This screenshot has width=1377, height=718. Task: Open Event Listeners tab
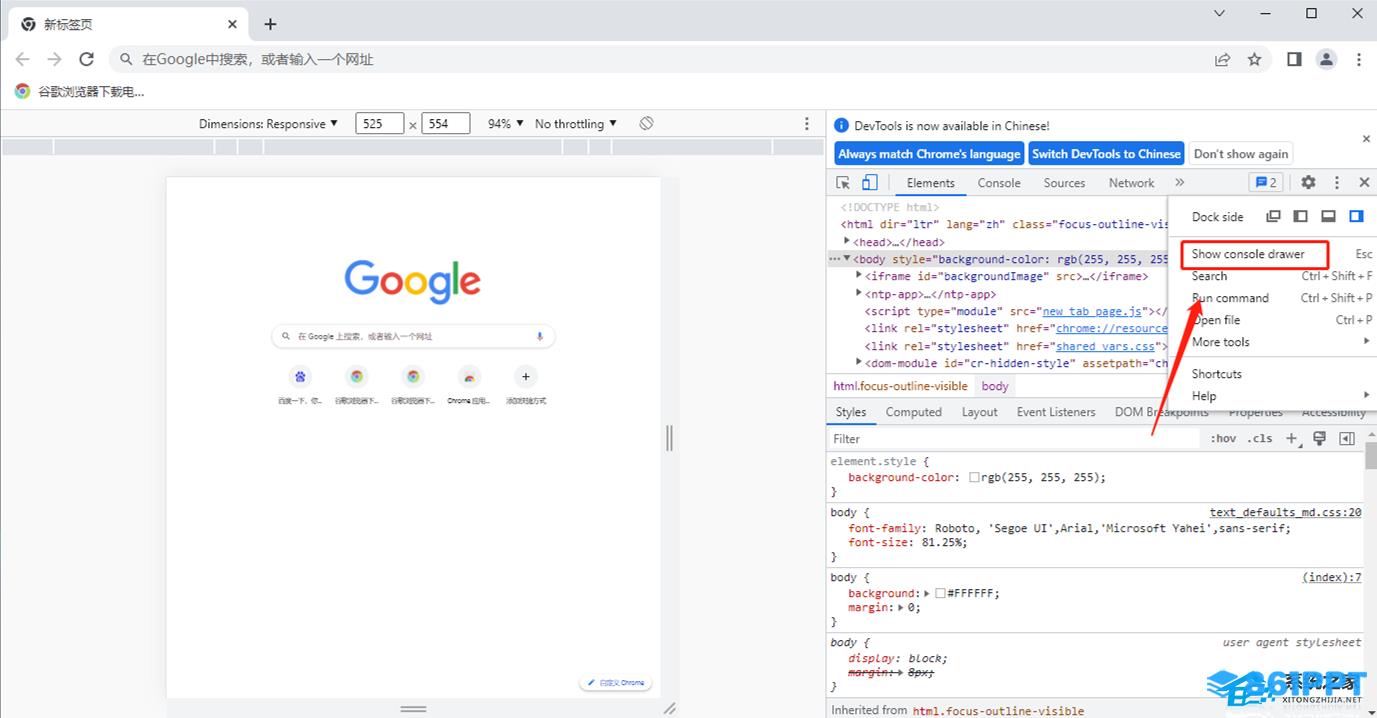click(x=1056, y=412)
